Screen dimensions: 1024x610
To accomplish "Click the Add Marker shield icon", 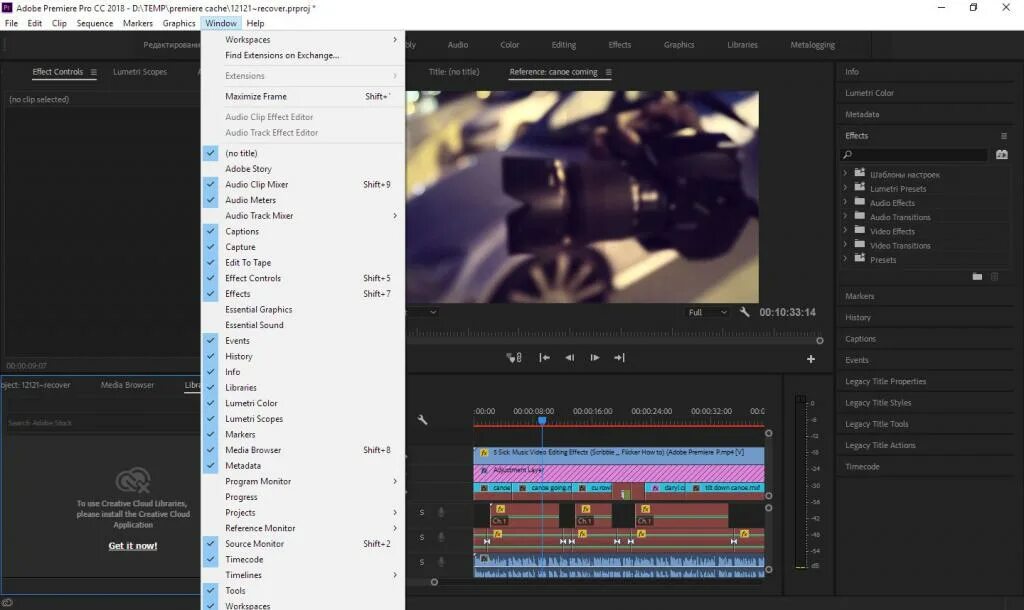I will click(514, 358).
